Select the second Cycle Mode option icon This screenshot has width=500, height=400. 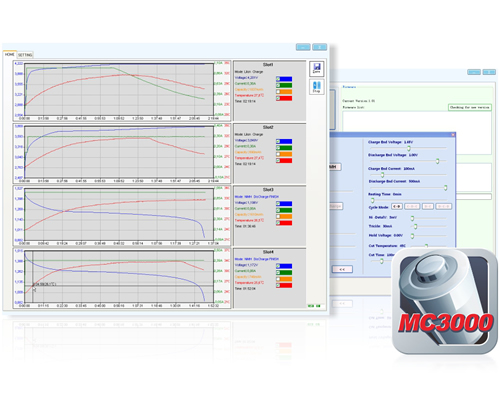pos(412,207)
